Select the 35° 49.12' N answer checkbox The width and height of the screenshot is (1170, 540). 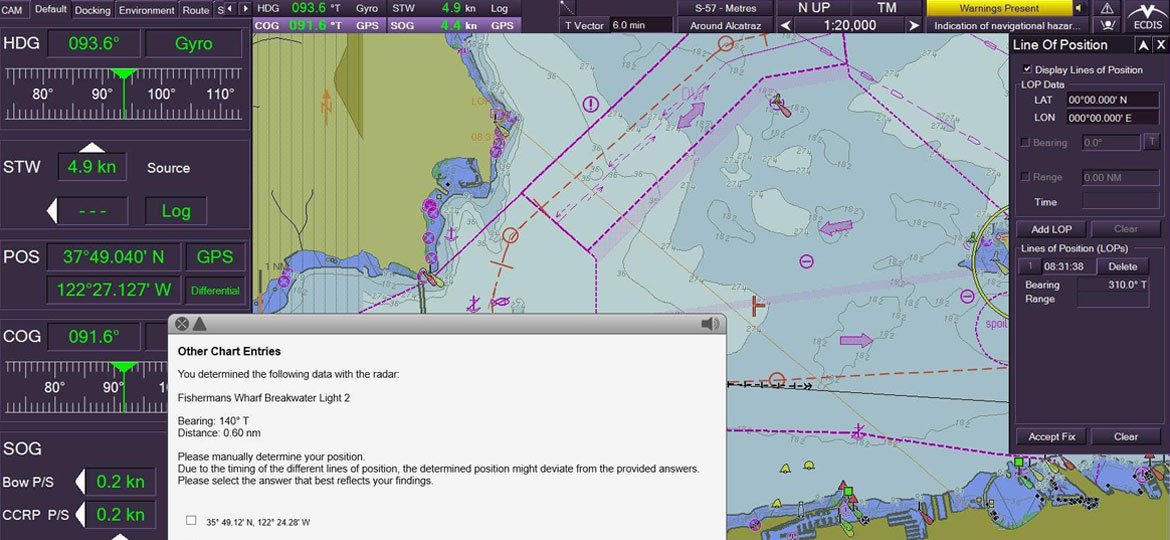tap(191, 520)
